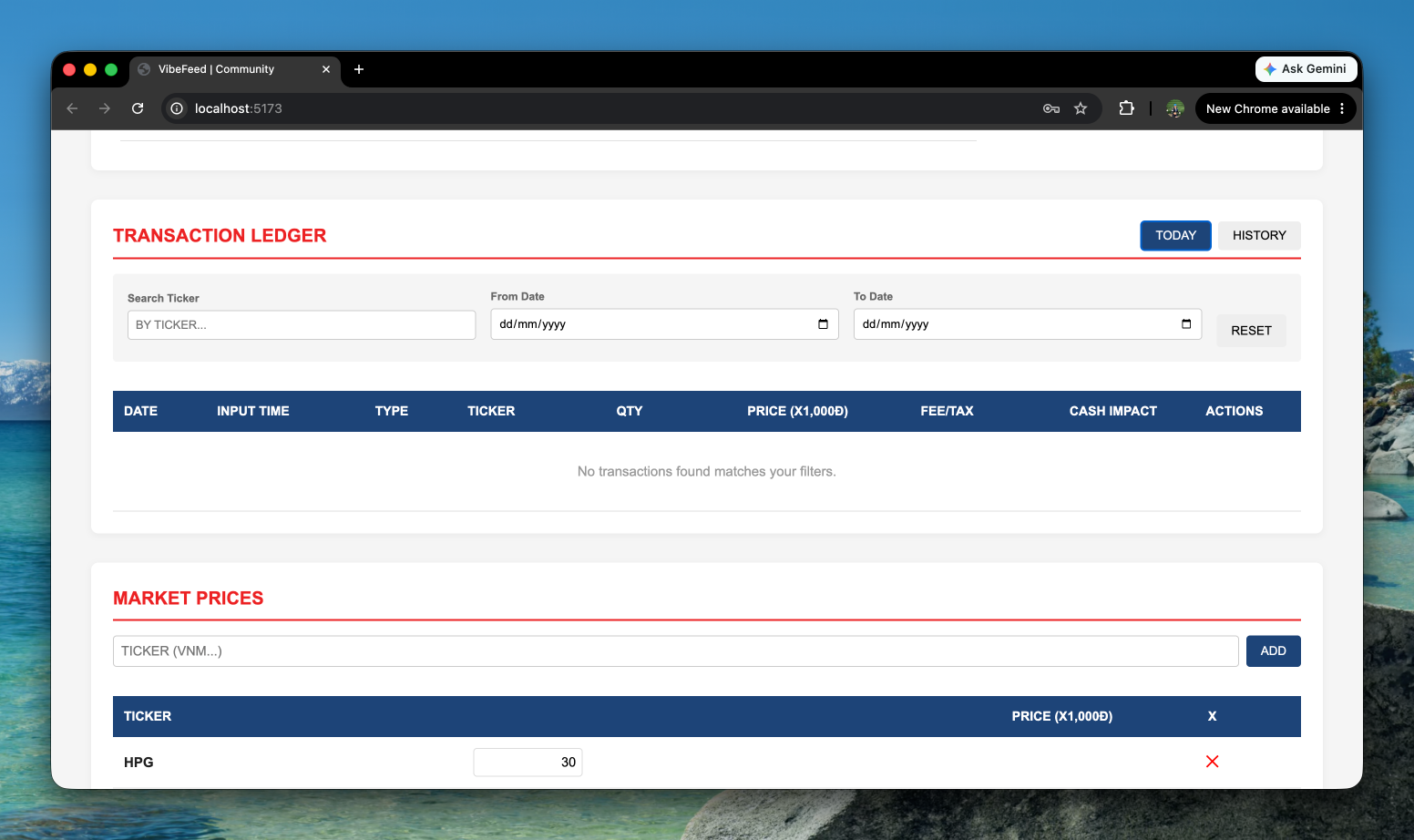Switch ledger view to TODAY
The width and height of the screenshot is (1414, 840).
(x=1175, y=235)
